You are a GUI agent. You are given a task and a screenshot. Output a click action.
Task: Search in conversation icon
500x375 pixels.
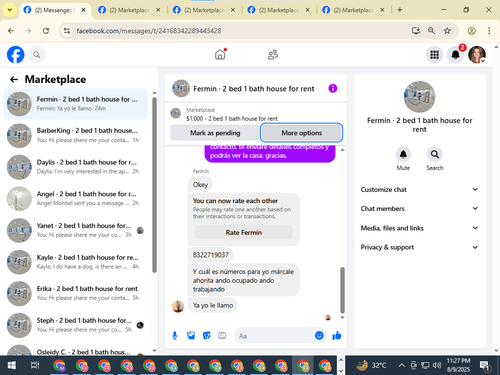(435, 154)
